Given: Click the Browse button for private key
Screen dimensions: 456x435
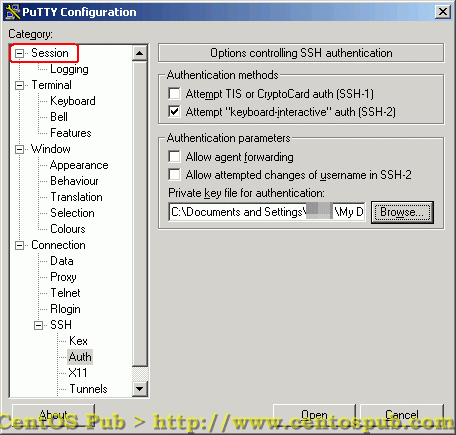Looking at the screenshot, I should point(402,212).
